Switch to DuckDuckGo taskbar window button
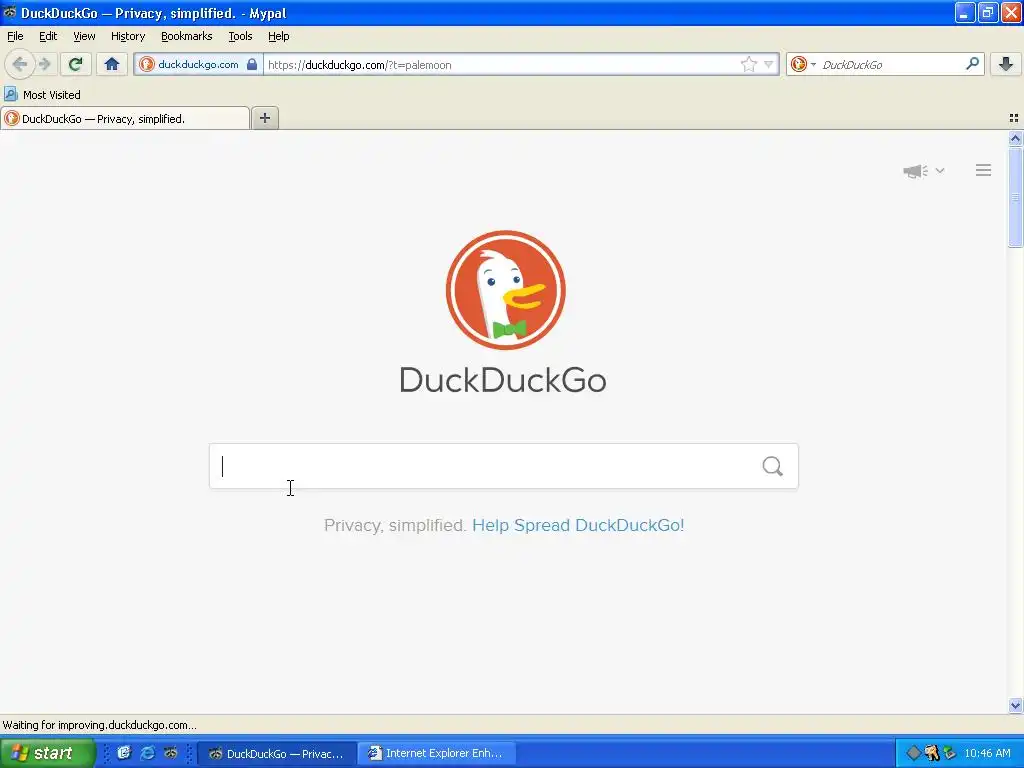Viewport: 1024px width, 768px height. [277, 754]
